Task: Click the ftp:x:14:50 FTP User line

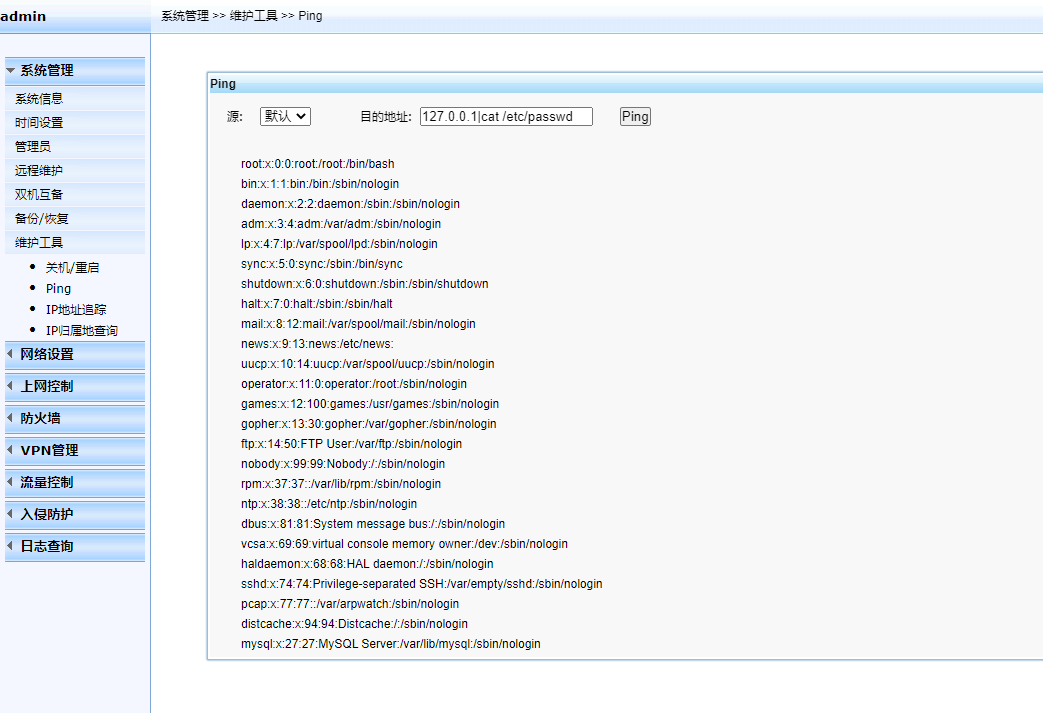Action: pos(351,444)
